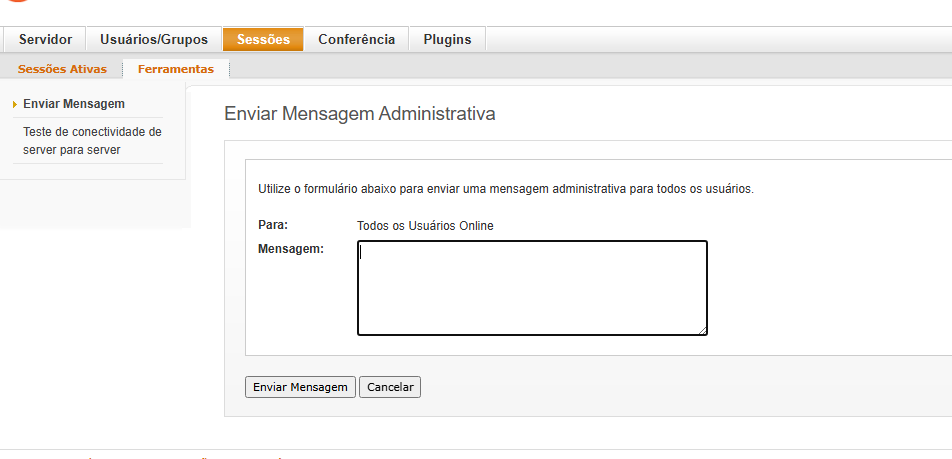Click the Todos os Usuários Online text
The image size is (952, 459).
coord(425,226)
